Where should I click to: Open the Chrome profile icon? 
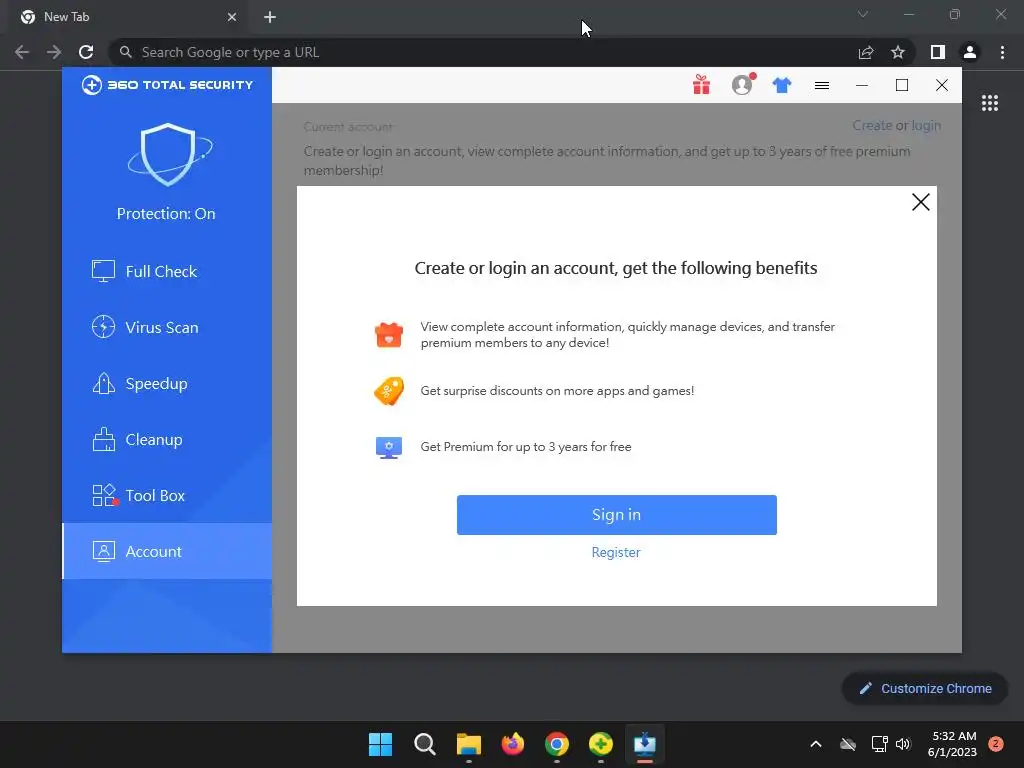(x=970, y=52)
